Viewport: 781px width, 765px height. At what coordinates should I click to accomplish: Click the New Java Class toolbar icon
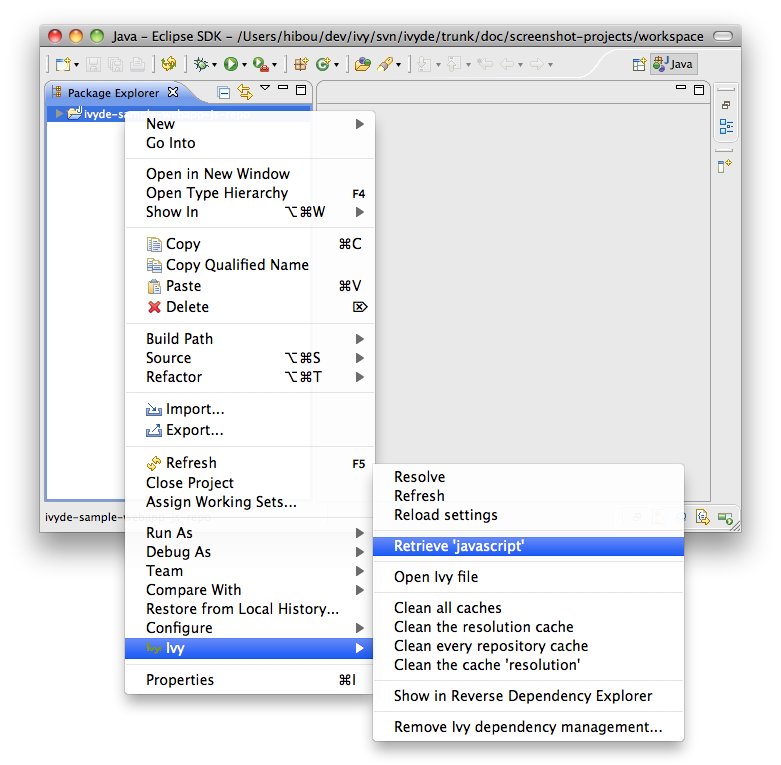point(323,64)
